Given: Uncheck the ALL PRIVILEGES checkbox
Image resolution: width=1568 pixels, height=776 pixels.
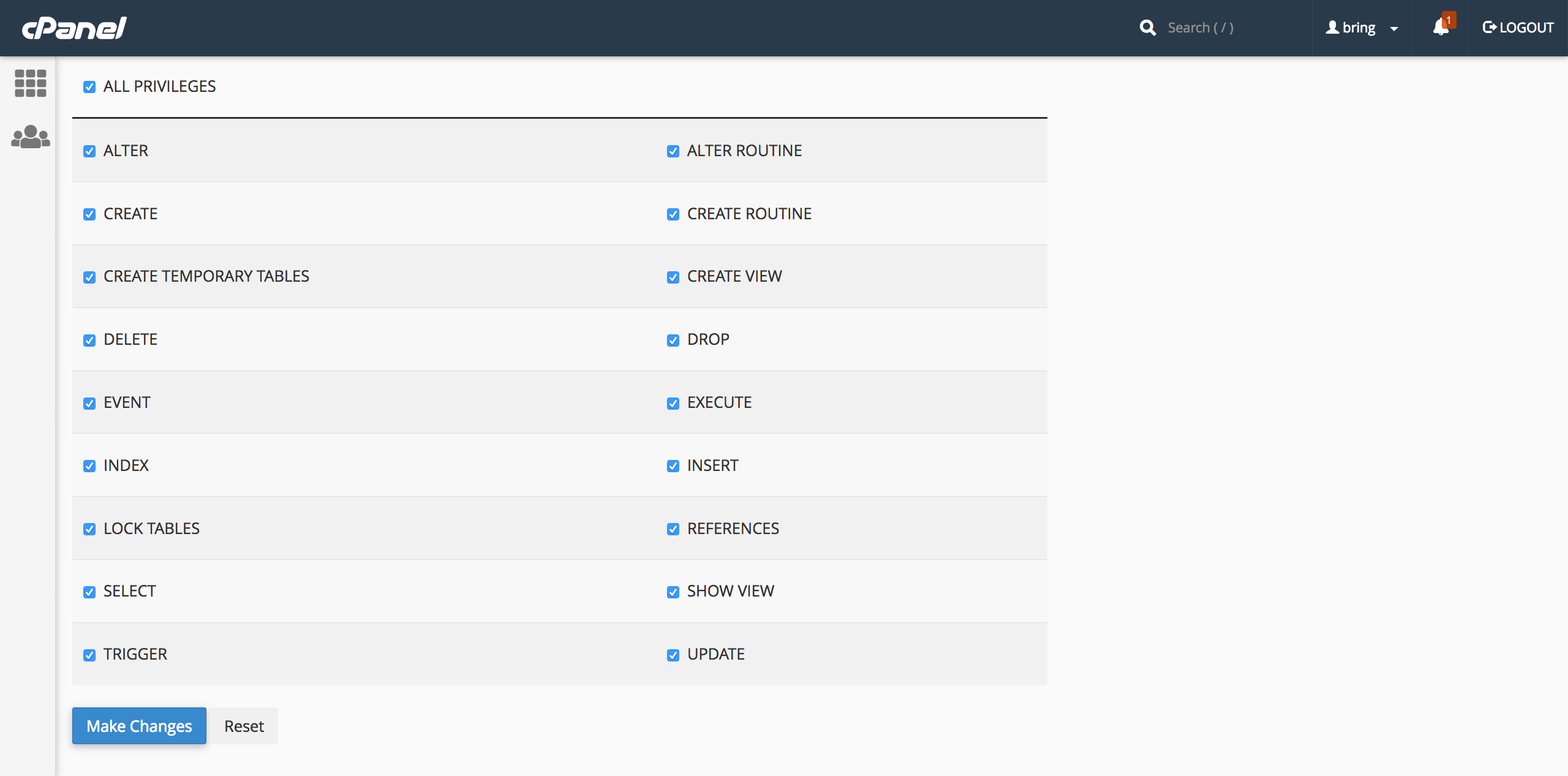Looking at the screenshot, I should click(x=89, y=87).
